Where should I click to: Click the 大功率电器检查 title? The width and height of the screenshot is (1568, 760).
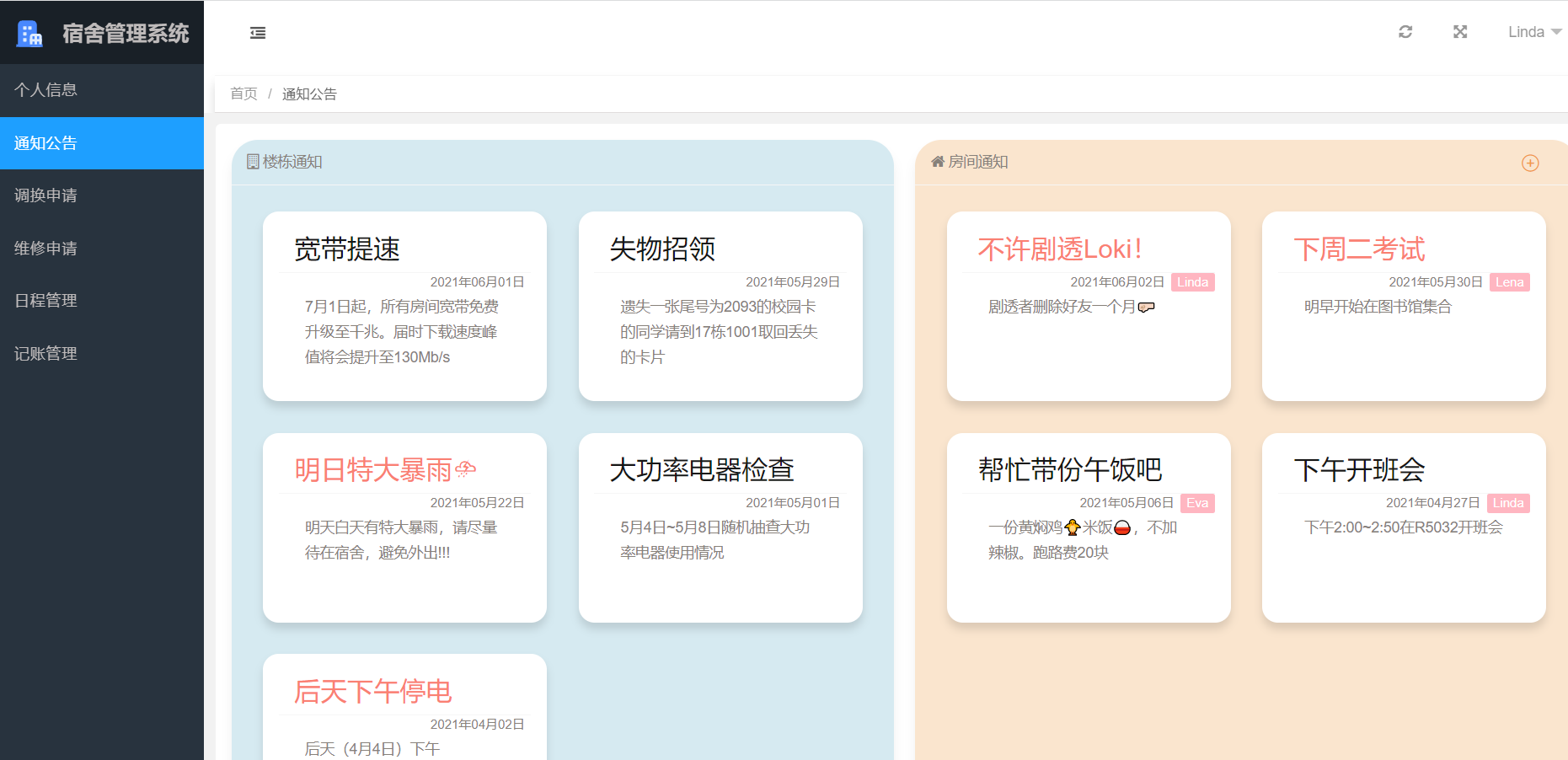pos(702,470)
